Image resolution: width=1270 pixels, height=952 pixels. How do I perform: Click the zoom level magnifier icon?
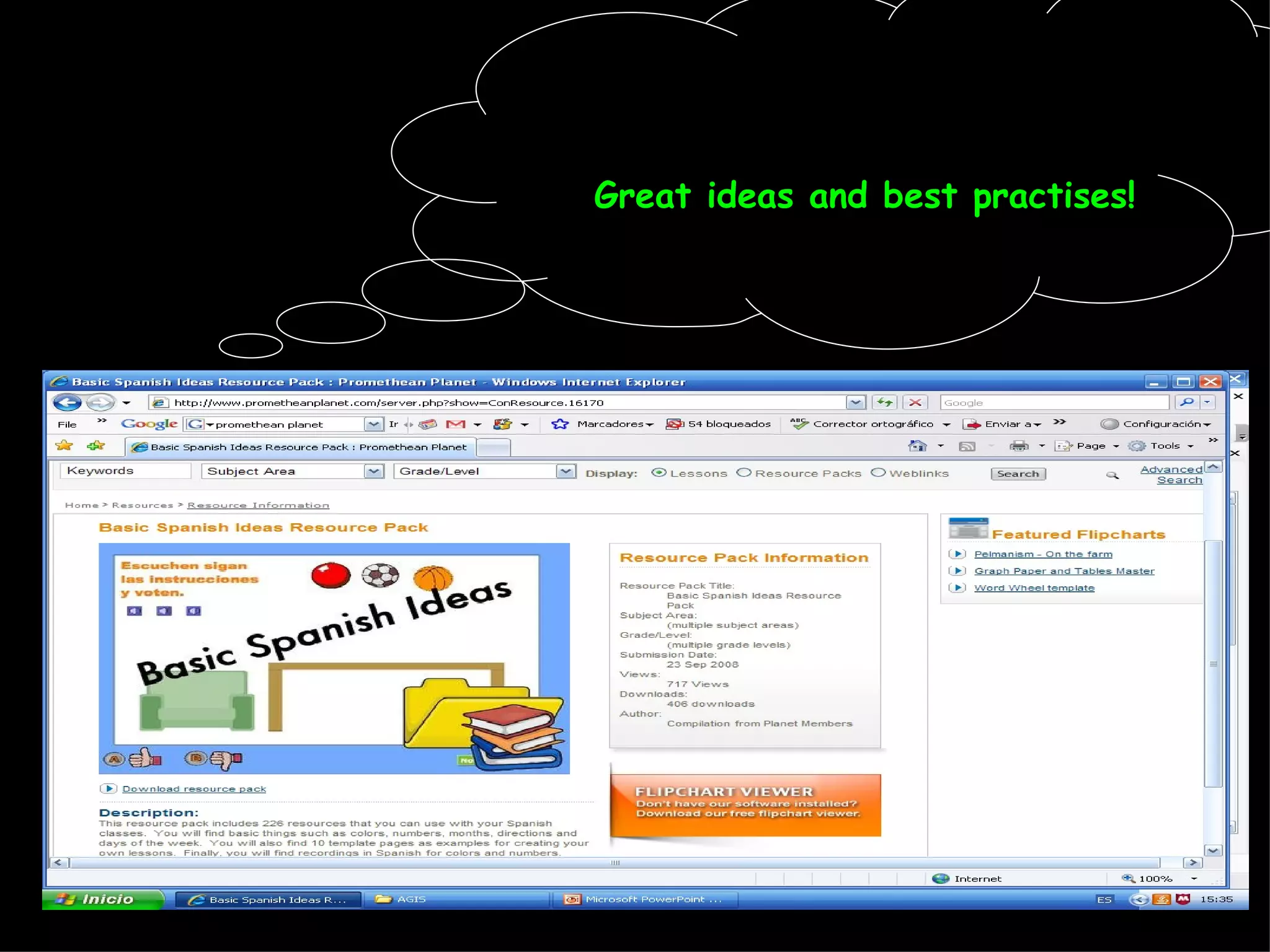point(1128,878)
